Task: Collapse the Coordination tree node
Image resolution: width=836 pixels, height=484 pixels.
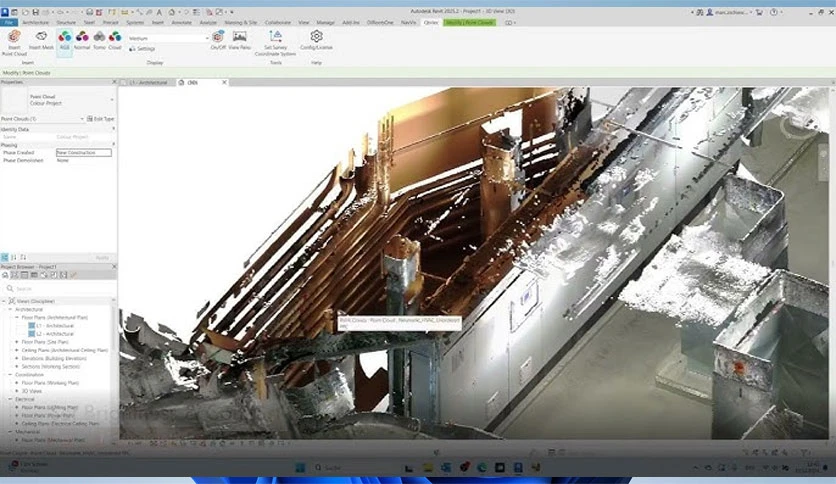Action: coord(10,375)
